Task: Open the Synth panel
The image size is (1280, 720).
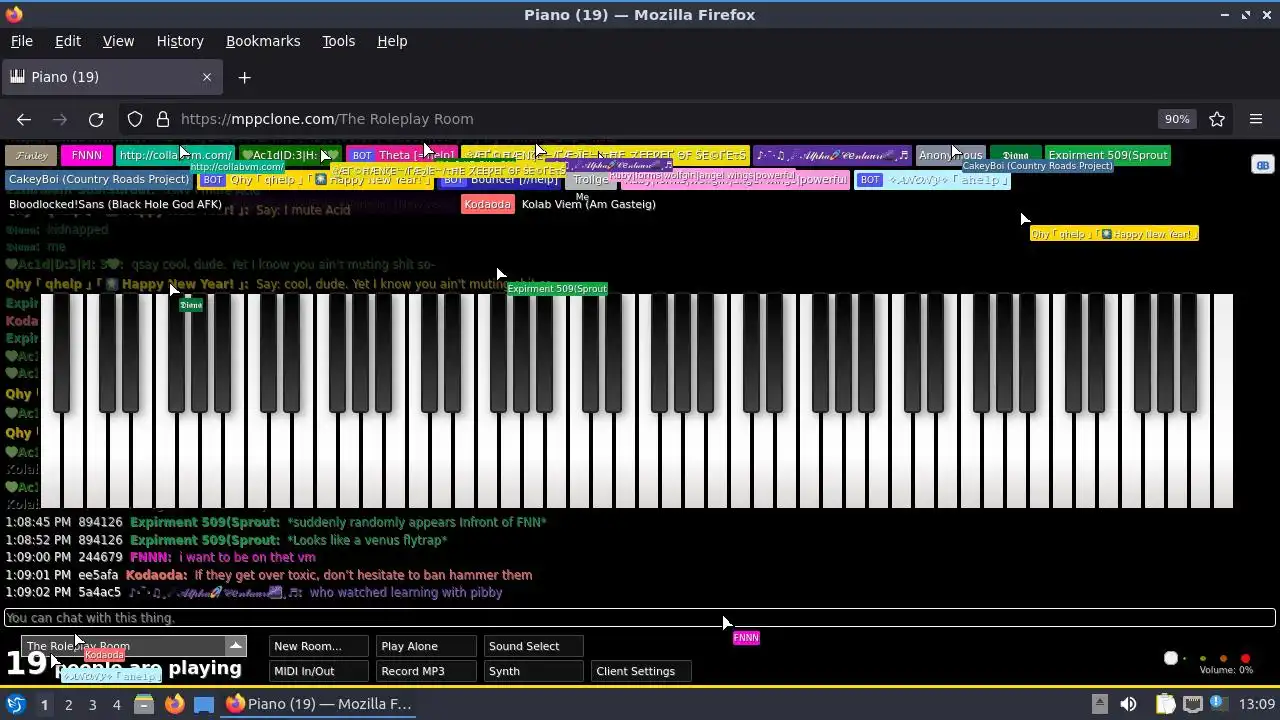Action: (534, 671)
